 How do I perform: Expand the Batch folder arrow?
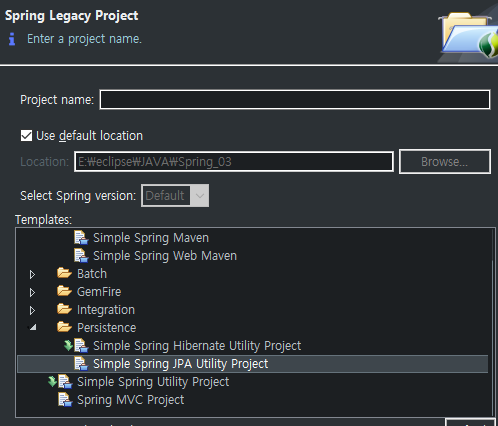coord(32,274)
